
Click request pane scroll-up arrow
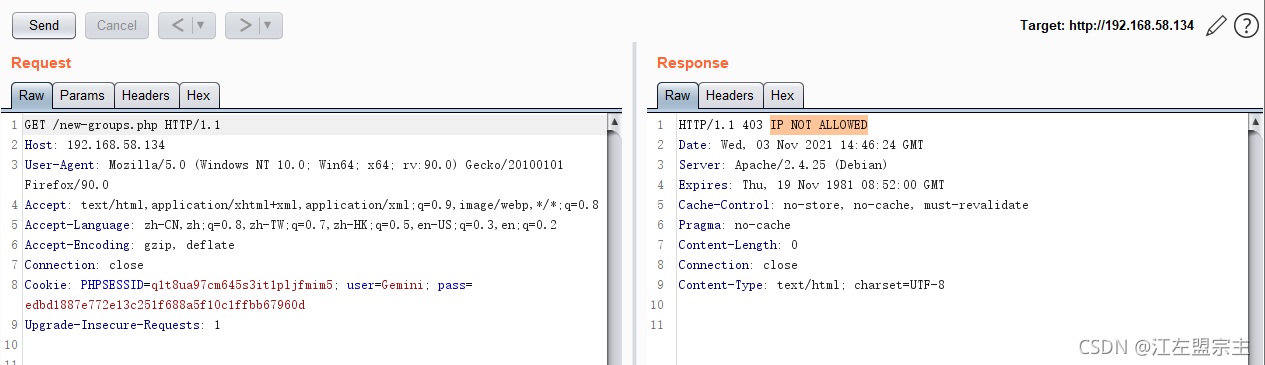[614, 123]
